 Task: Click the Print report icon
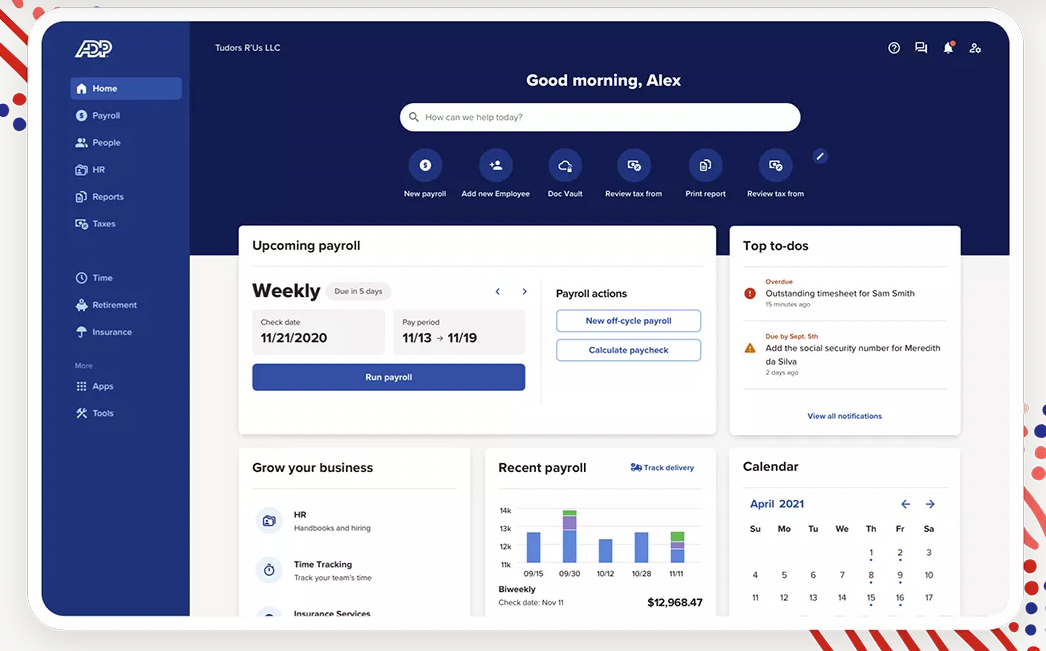tap(705, 165)
